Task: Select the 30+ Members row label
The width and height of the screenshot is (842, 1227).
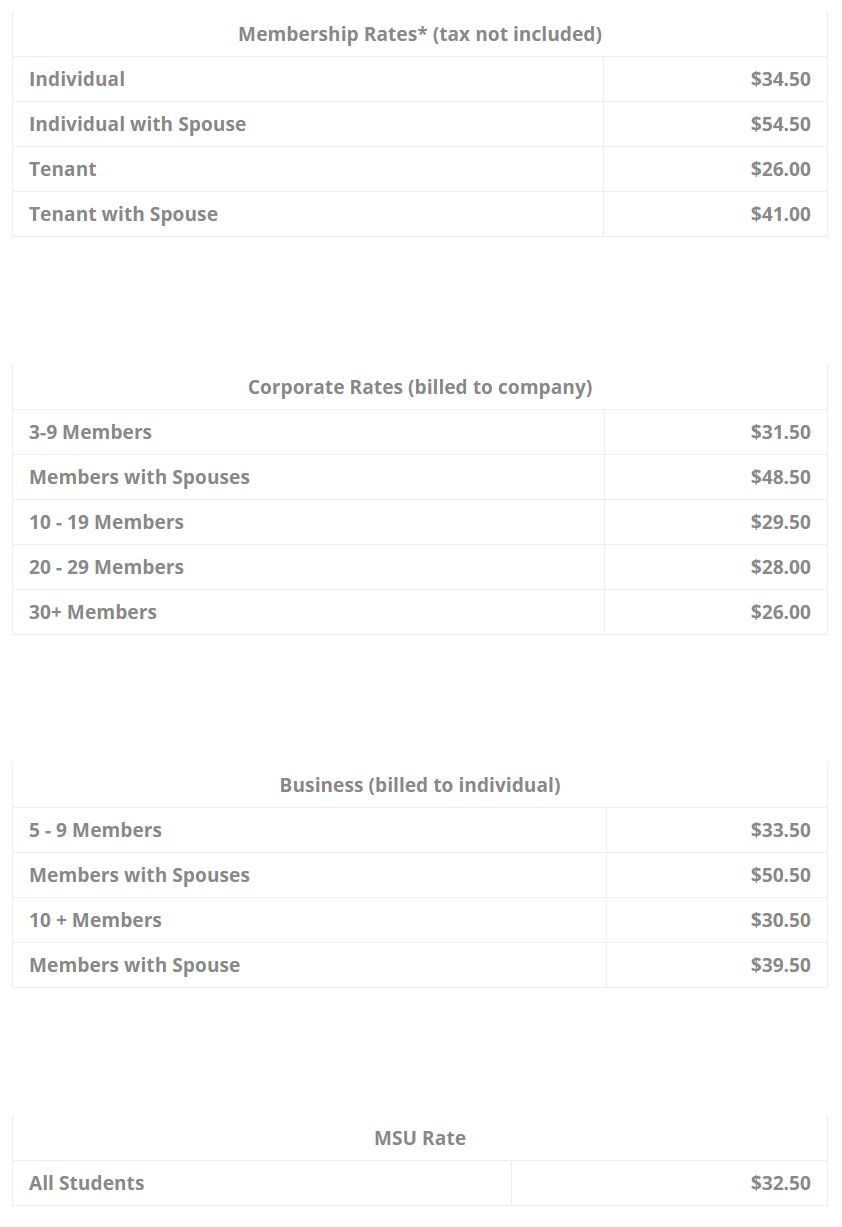Action: [93, 612]
